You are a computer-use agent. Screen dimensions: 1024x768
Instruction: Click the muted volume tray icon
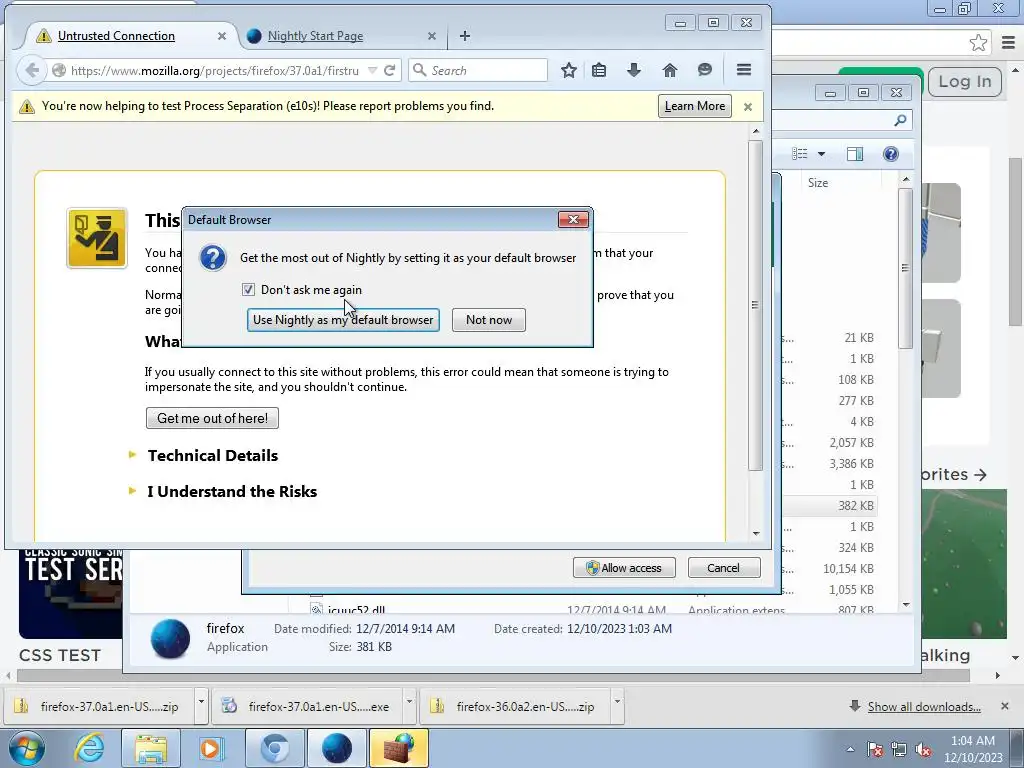point(923,750)
